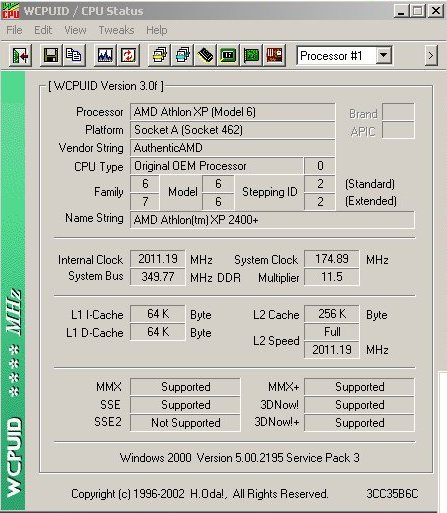
Task: Click the System Bus value 349.77
Action: 158,277
